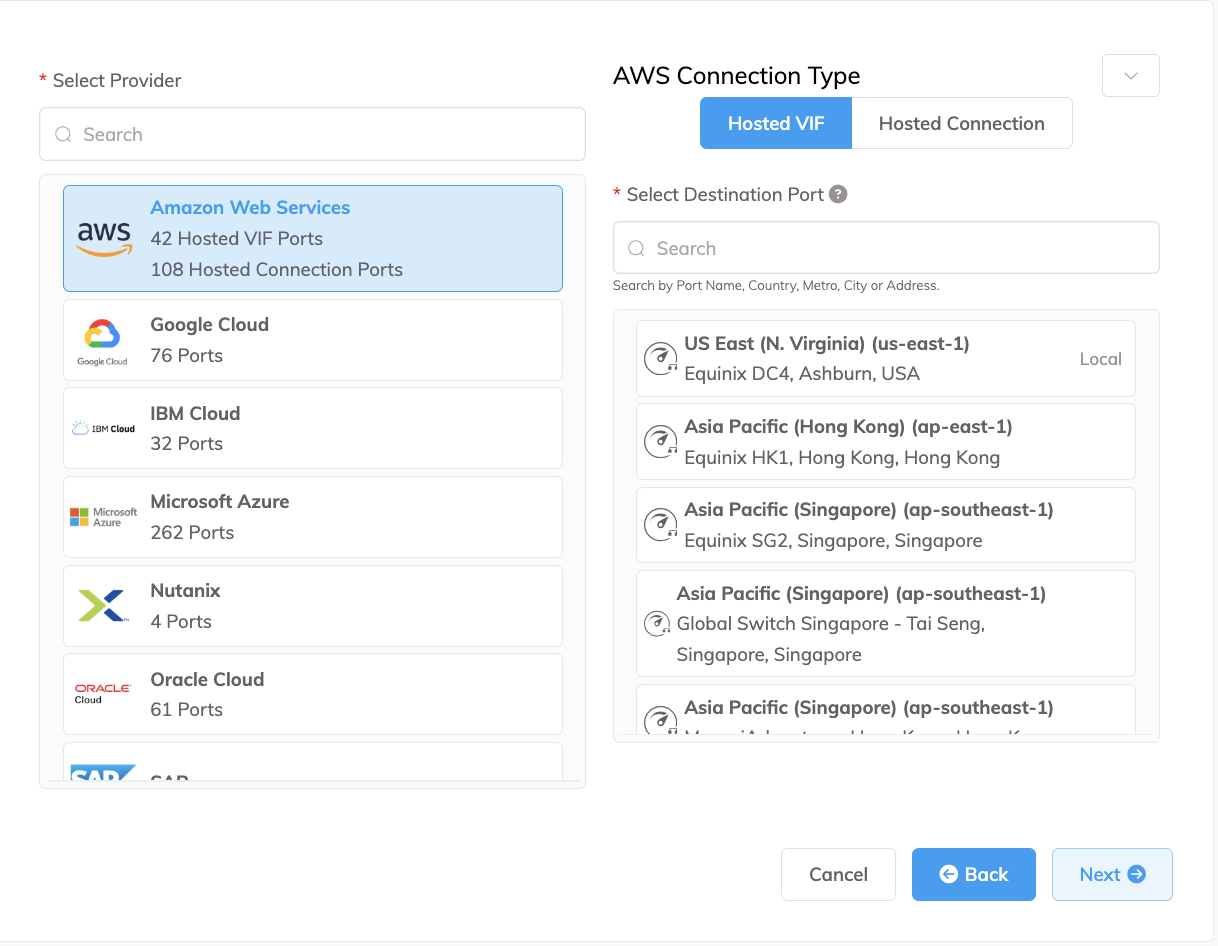Click the Oracle Cloud logo
Image resolution: width=1218 pixels, height=946 pixels.
point(103,693)
